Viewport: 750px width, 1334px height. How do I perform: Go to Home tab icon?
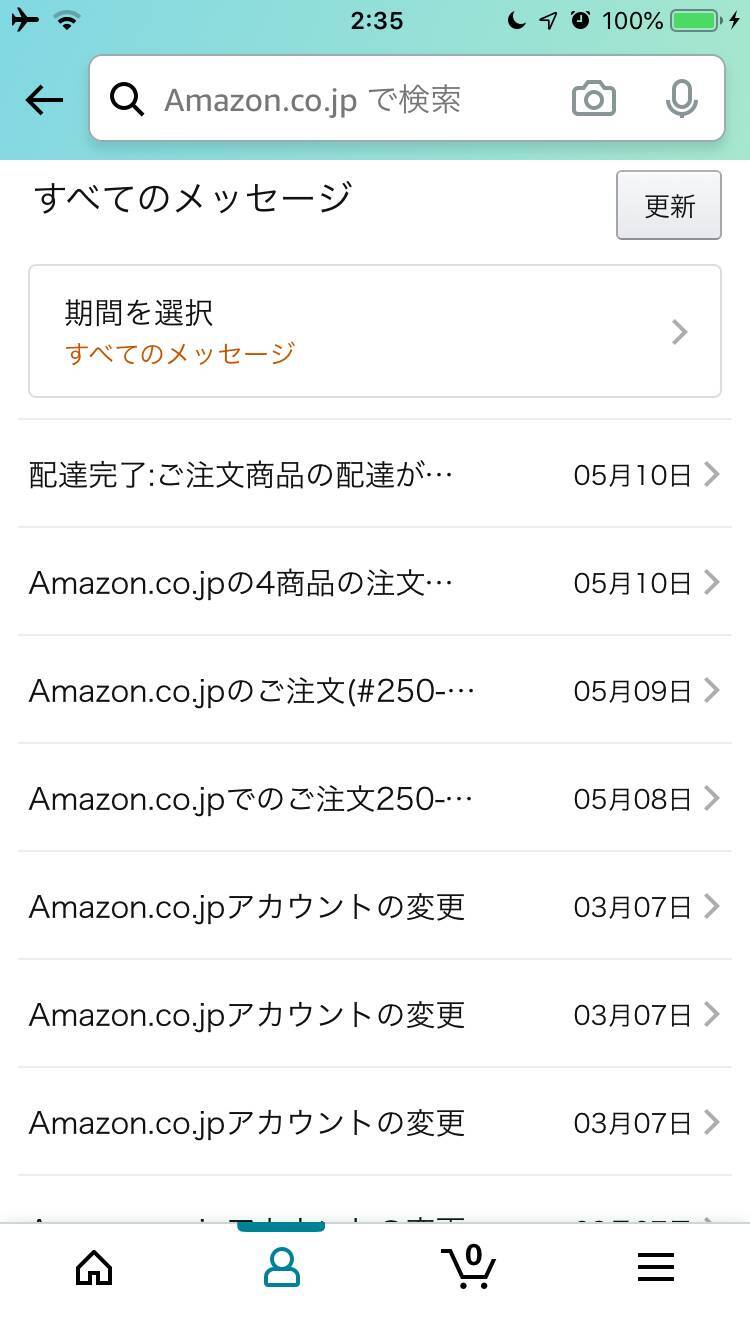(94, 1268)
